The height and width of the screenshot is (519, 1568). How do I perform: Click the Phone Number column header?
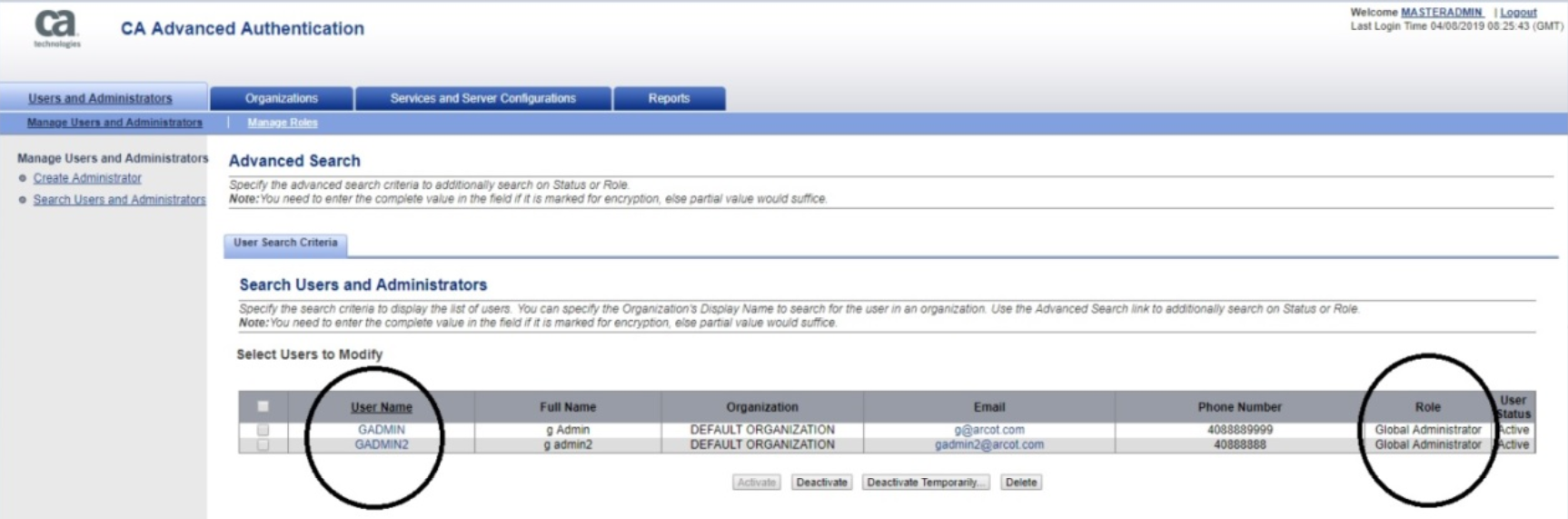tap(1240, 407)
